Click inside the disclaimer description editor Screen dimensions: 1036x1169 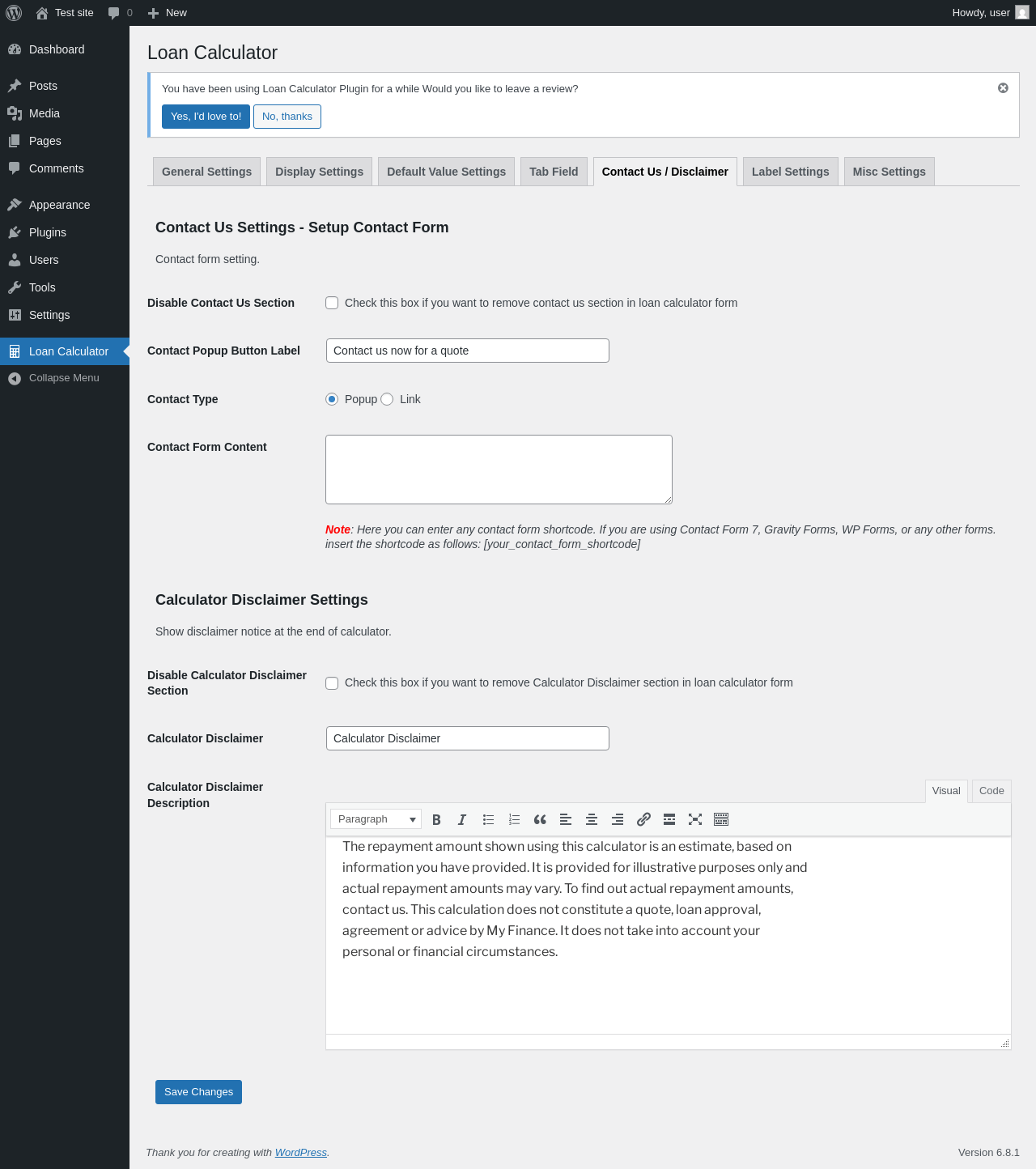click(x=669, y=935)
